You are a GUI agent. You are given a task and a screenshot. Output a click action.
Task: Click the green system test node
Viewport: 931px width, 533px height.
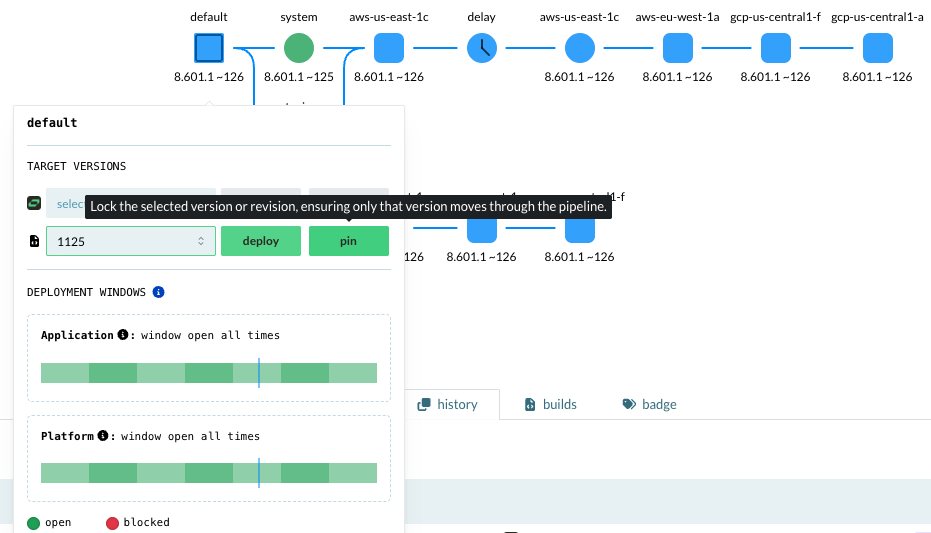click(299, 48)
